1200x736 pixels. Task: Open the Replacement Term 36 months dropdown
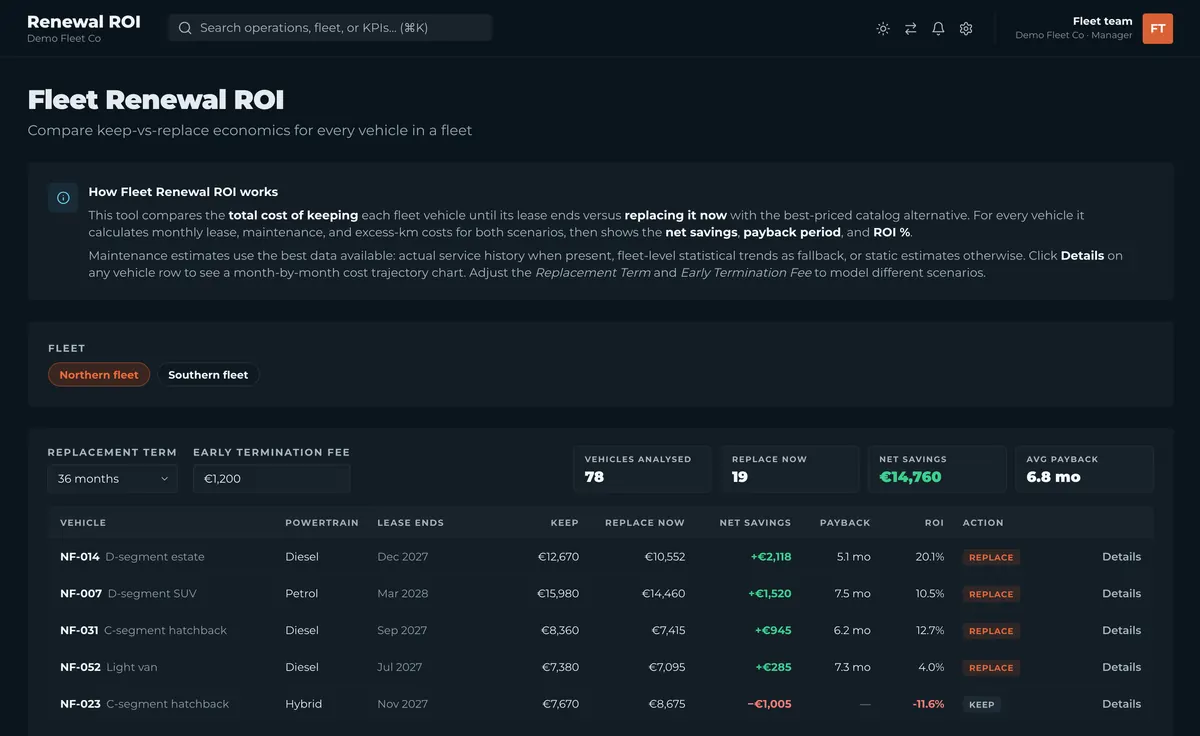coord(112,479)
